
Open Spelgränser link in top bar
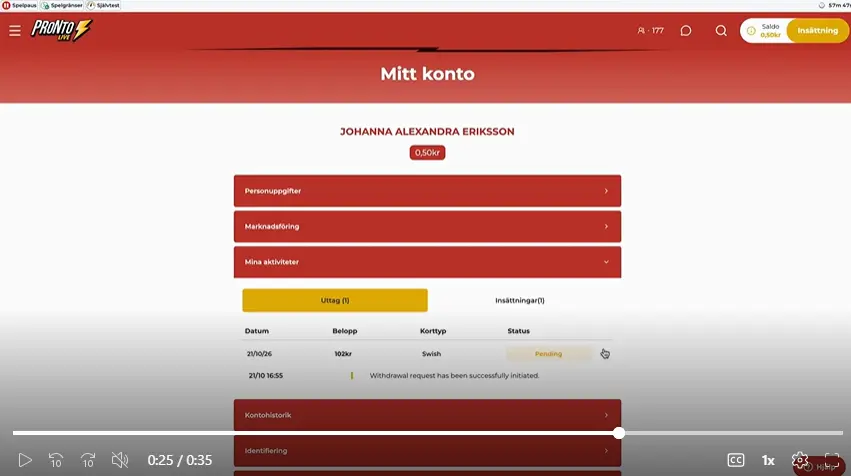[x=62, y=5]
